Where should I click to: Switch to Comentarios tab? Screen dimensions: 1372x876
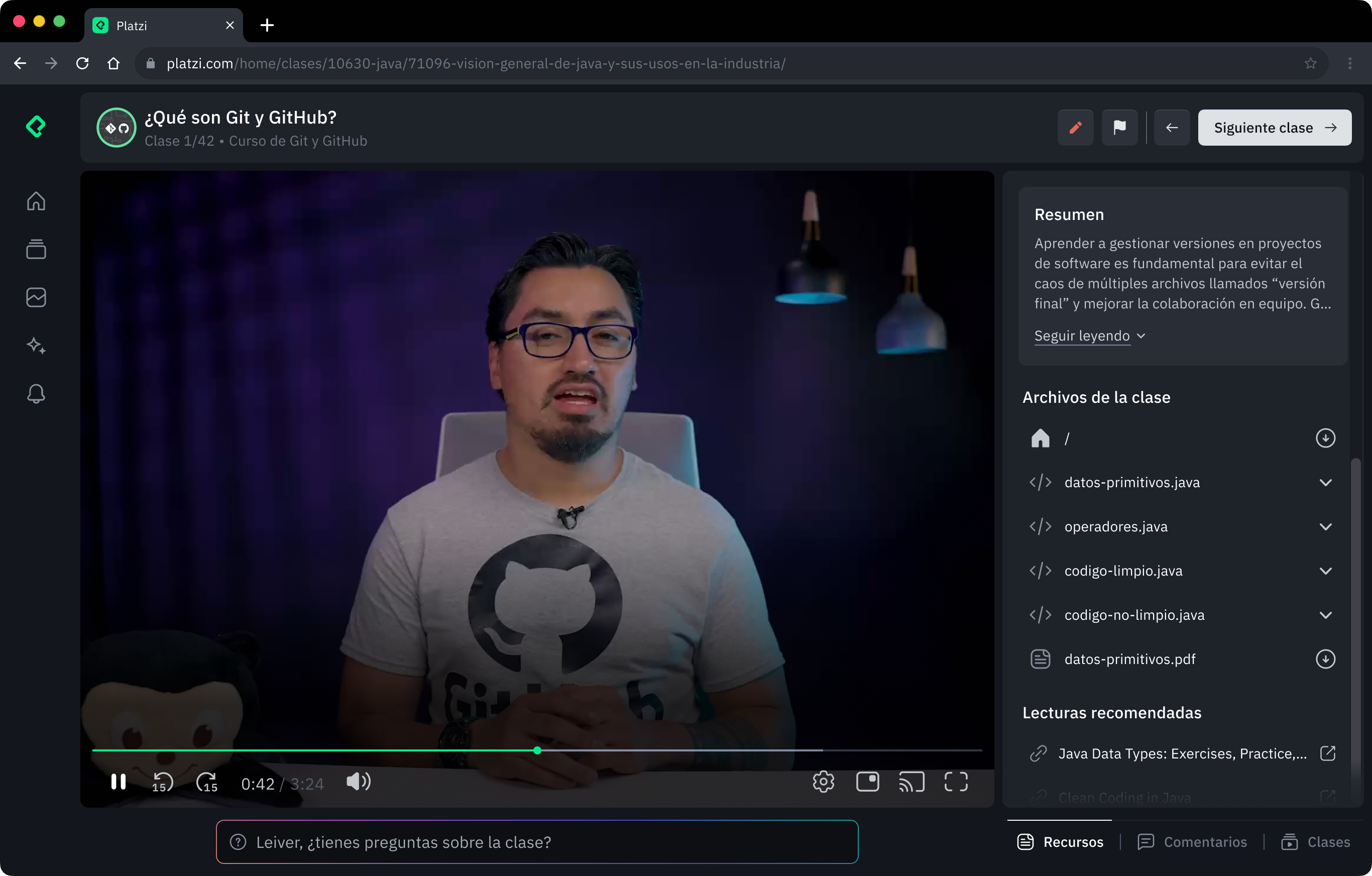point(1192,842)
